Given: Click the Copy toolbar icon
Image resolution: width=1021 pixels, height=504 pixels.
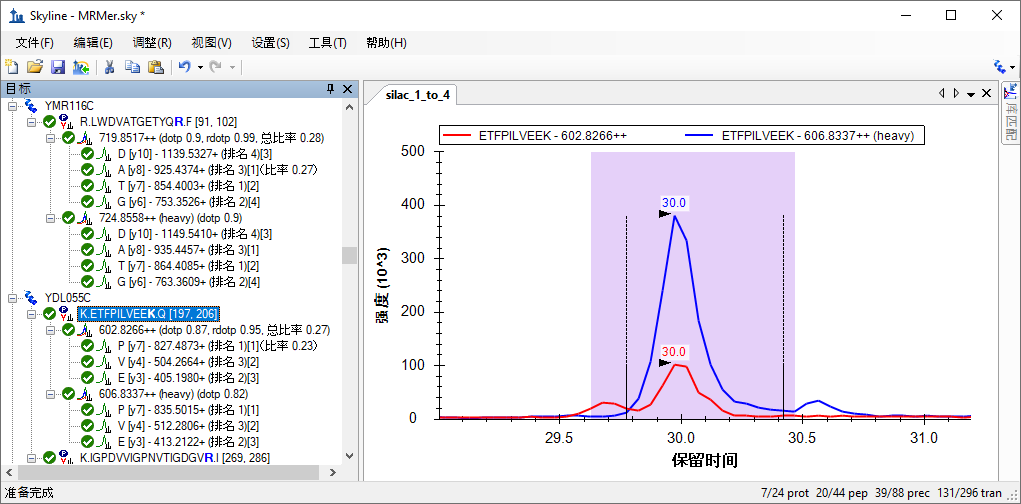Looking at the screenshot, I should 132,66.
